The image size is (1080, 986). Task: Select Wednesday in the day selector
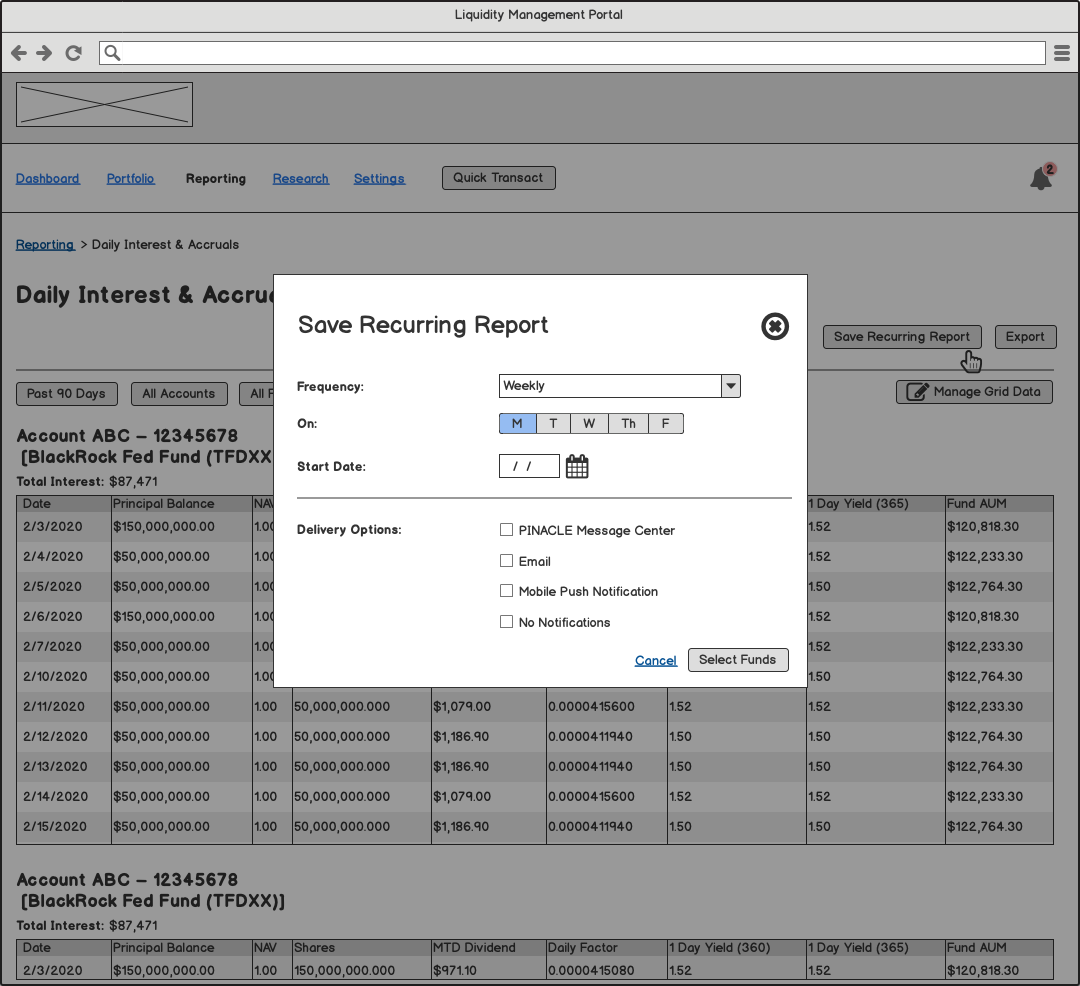pos(589,423)
